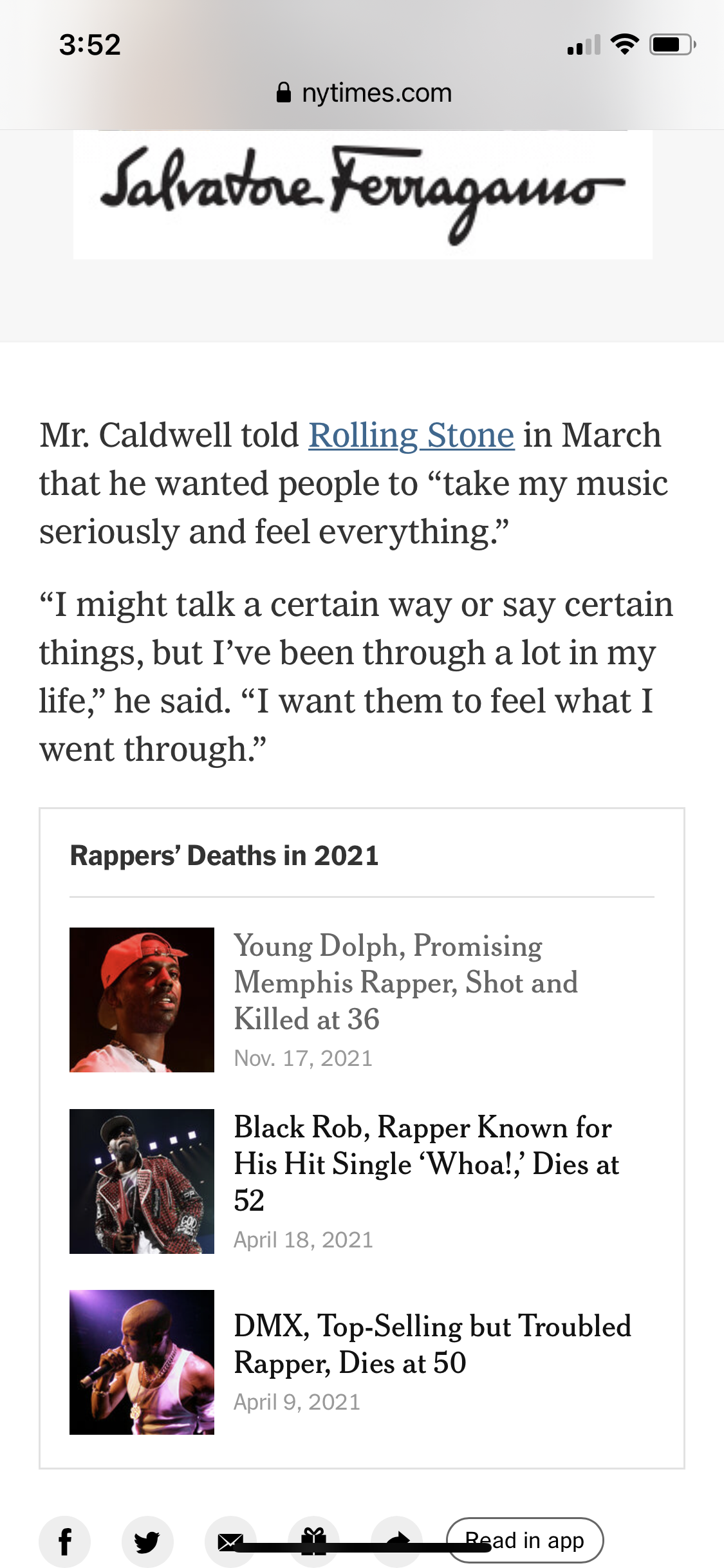Open the Rolling Stone link
The height and width of the screenshot is (1568, 724).
pos(411,435)
